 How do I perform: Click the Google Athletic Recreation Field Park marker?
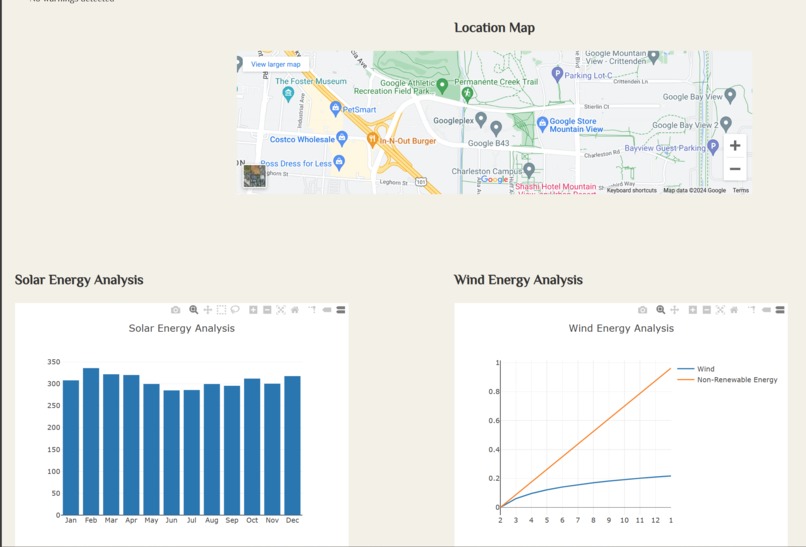coord(442,86)
